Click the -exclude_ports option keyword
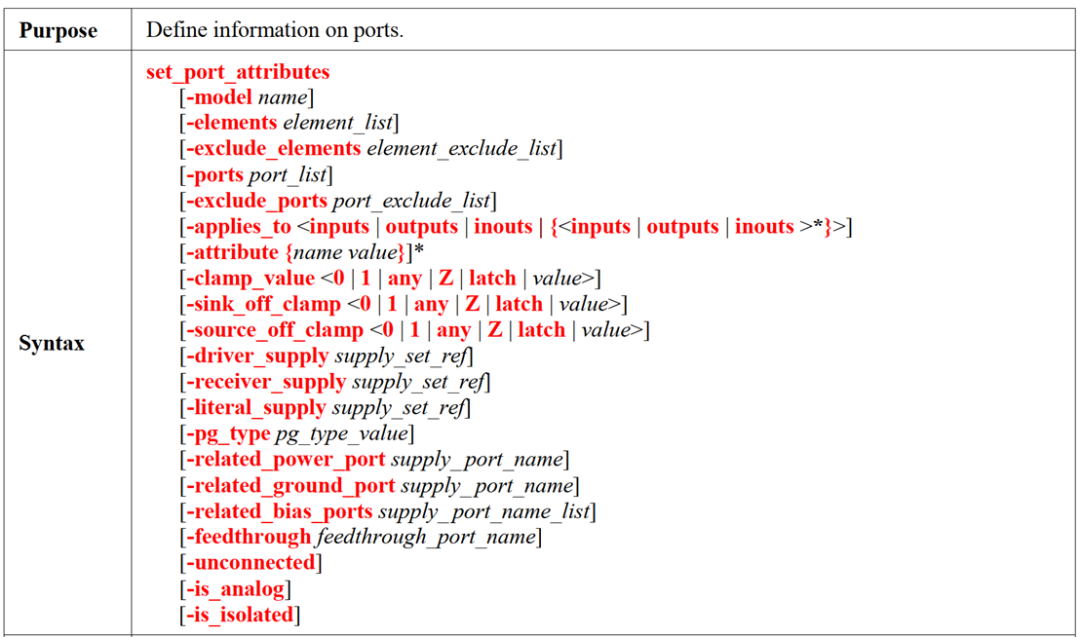1080x637 pixels. (x=256, y=201)
